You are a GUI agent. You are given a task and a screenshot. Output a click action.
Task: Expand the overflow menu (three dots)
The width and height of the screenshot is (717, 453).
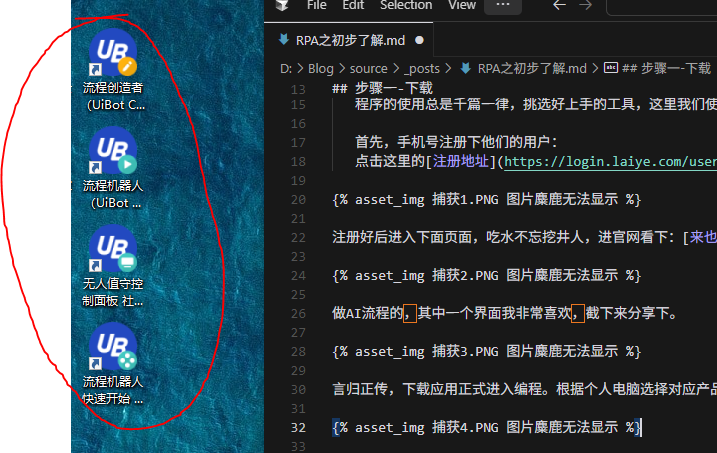coord(502,5)
